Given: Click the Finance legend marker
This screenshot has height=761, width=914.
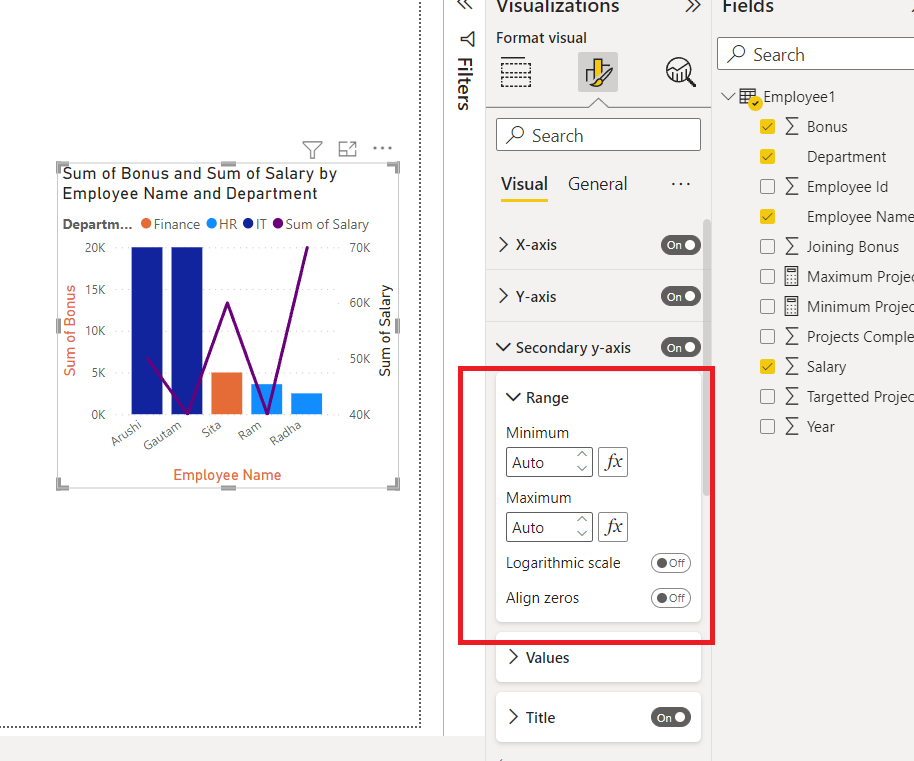Looking at the screenshot, I should click(x=146, y=224).
